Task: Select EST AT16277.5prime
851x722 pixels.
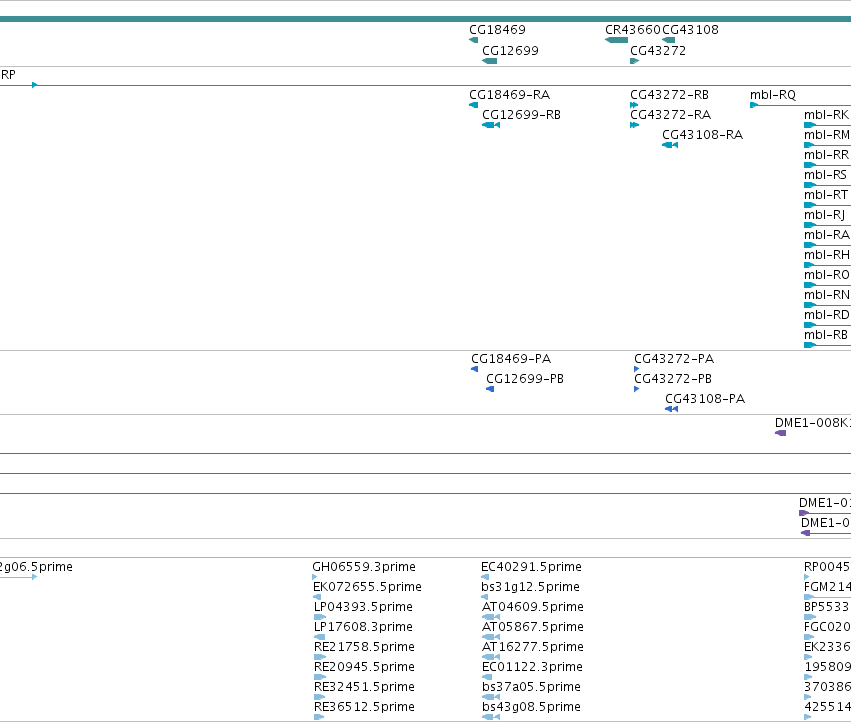Action: (533, 648)
